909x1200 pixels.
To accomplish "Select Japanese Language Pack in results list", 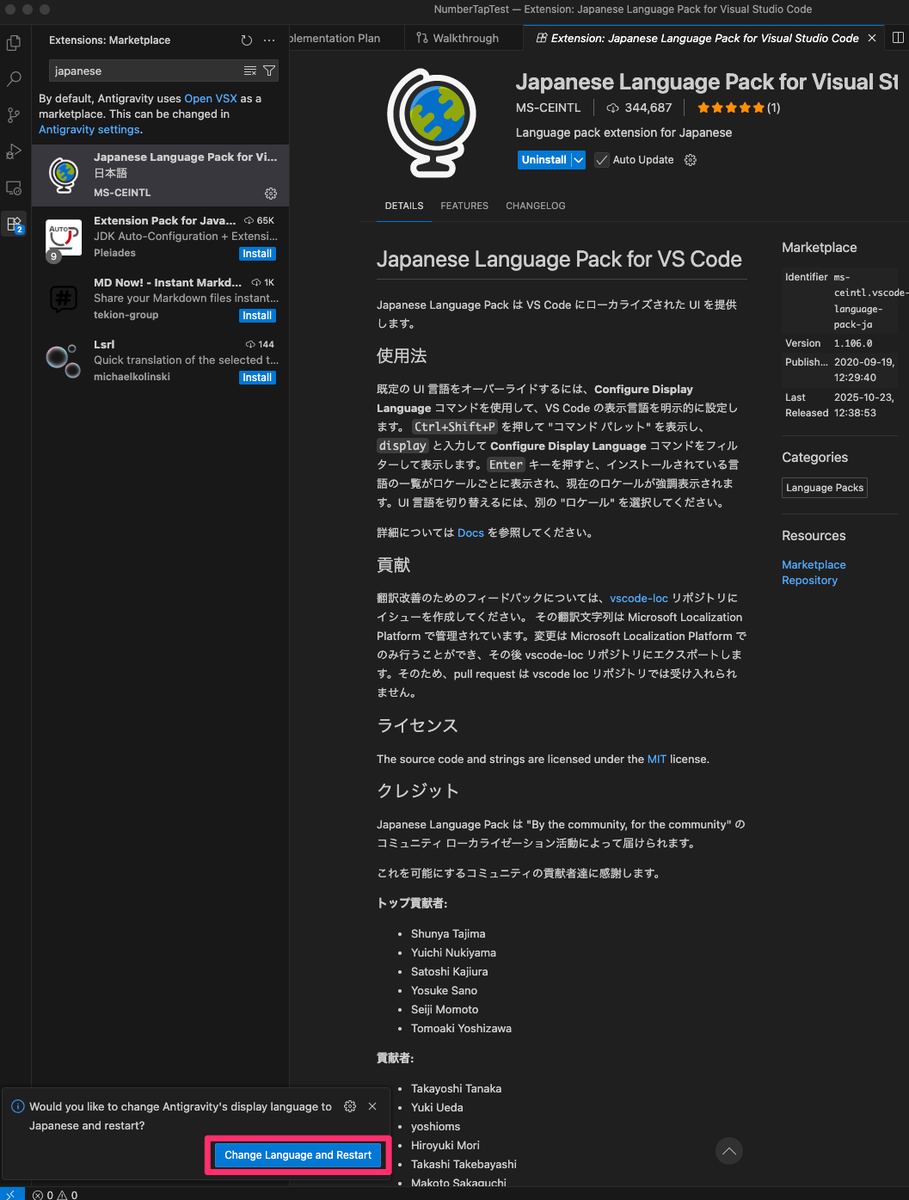I will (x=160, y=175).
